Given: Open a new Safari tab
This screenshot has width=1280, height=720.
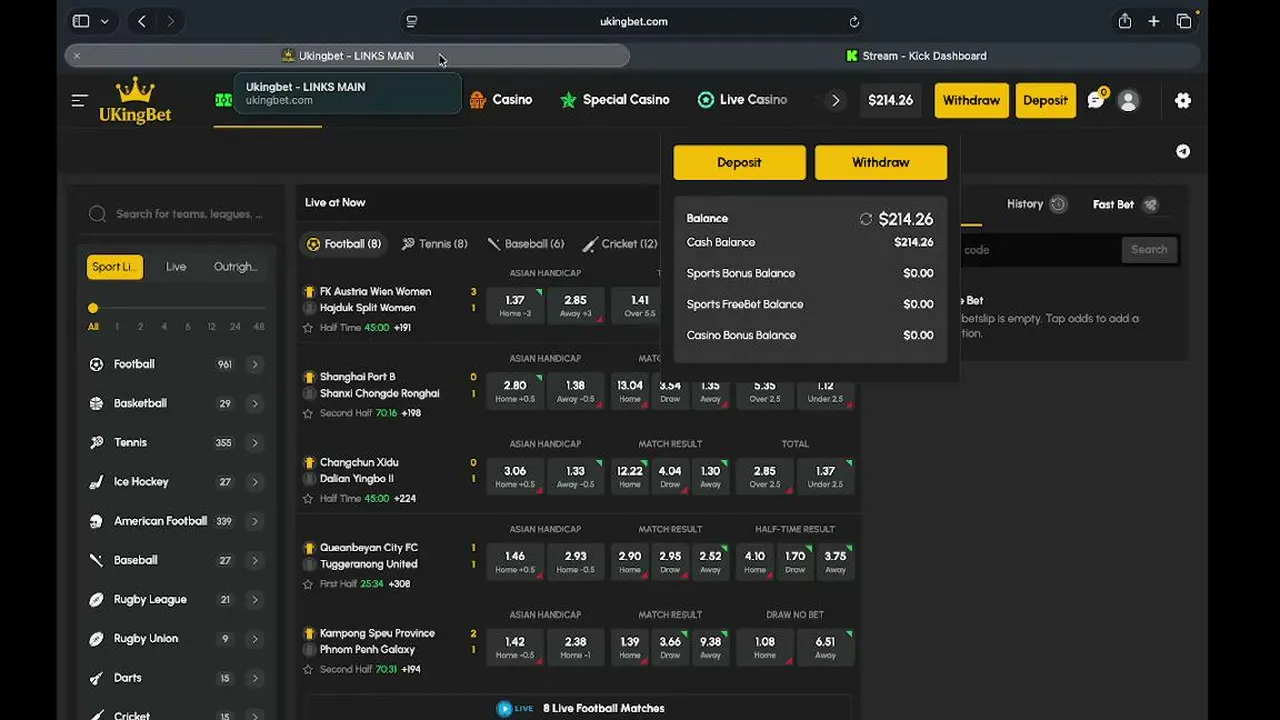Looking at the screenshot, I should (1154, 21).
